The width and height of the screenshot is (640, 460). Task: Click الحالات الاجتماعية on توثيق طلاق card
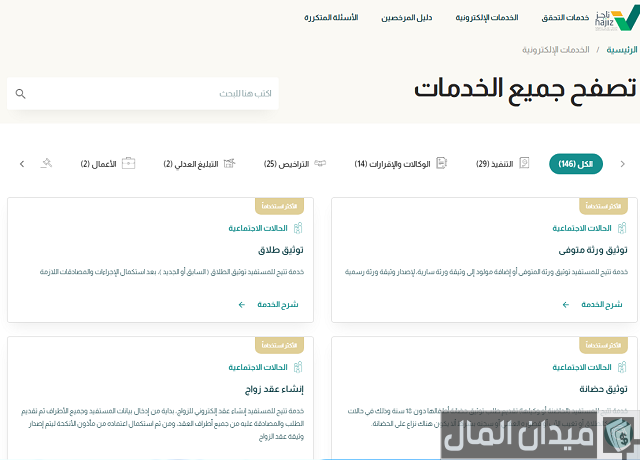point(258,228)
